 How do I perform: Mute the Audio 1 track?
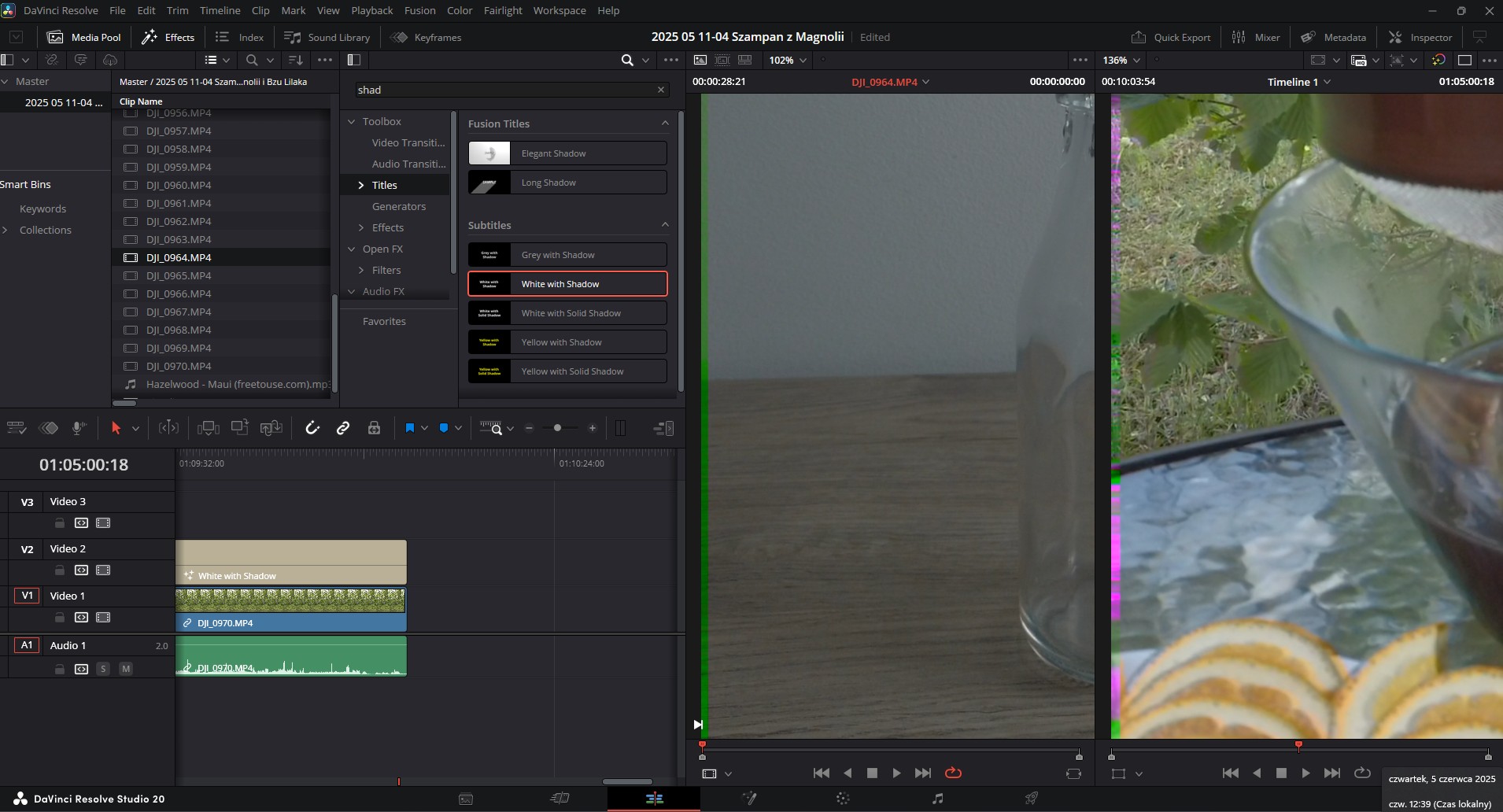click(125, 669)
